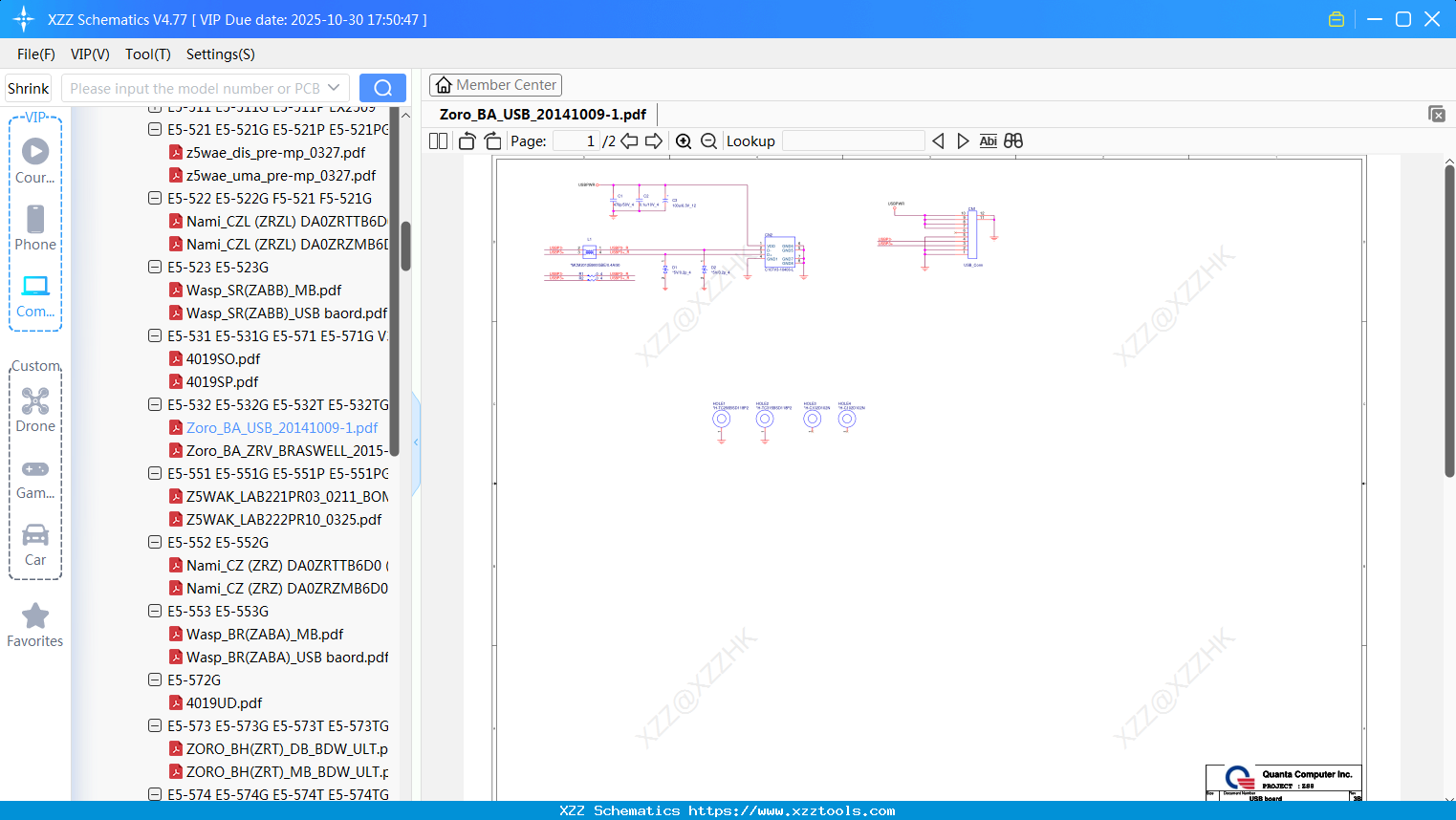Viewport: 1456px width, 820px height.
Task: Open the Settings(S) menu
Action: pos(221,54)
